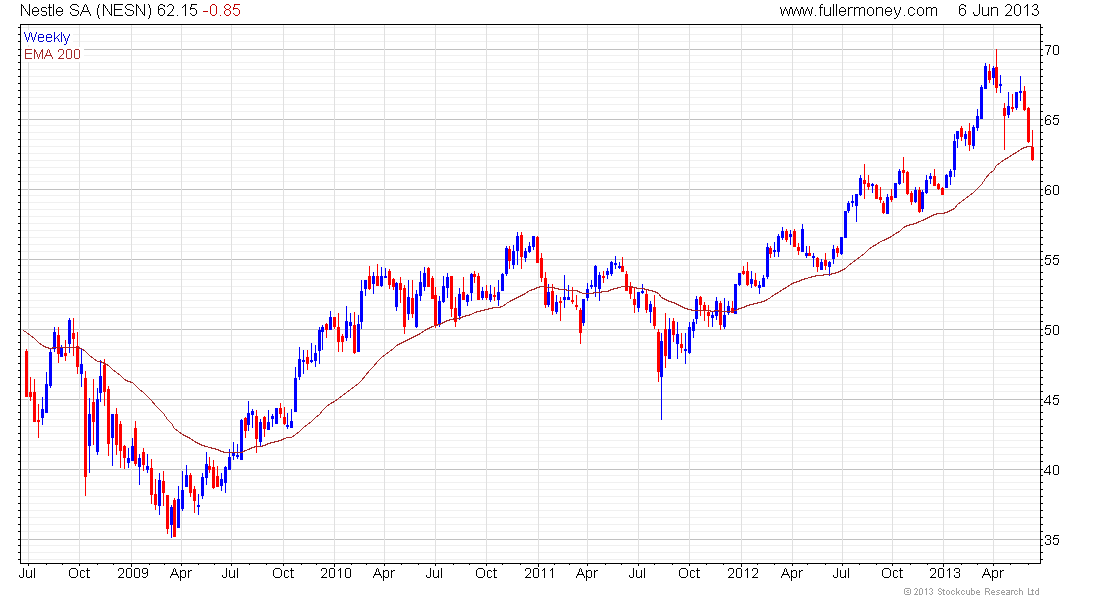This screenshot has width=1100, height=600.
Task: Click the Stockcube Research Ltd copyright text
Action: click(x=971, y=592)
